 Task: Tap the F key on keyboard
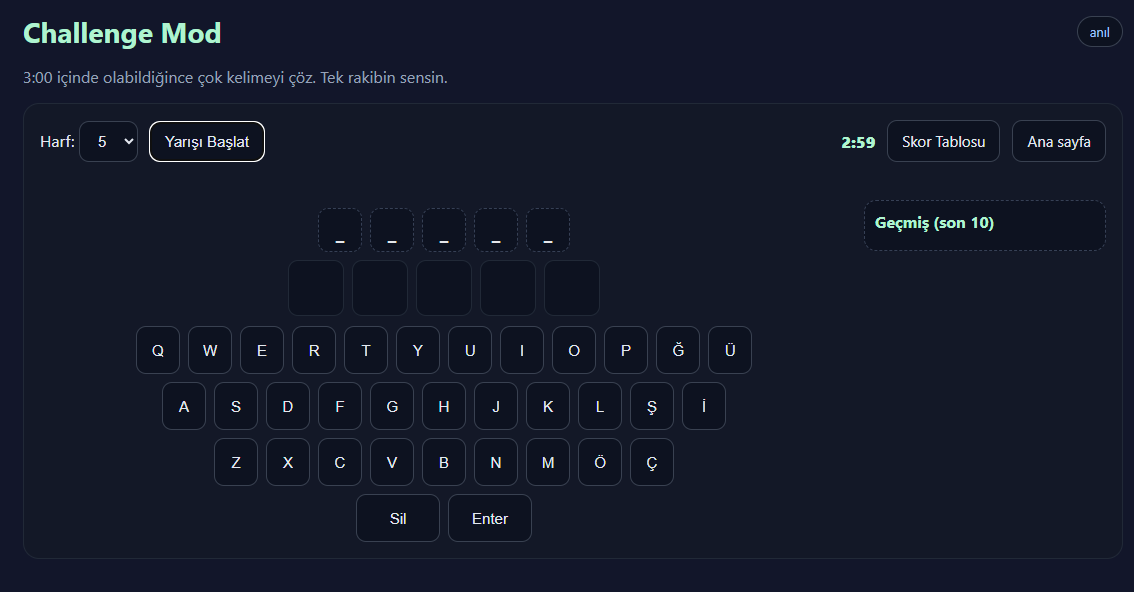[340, 406]
